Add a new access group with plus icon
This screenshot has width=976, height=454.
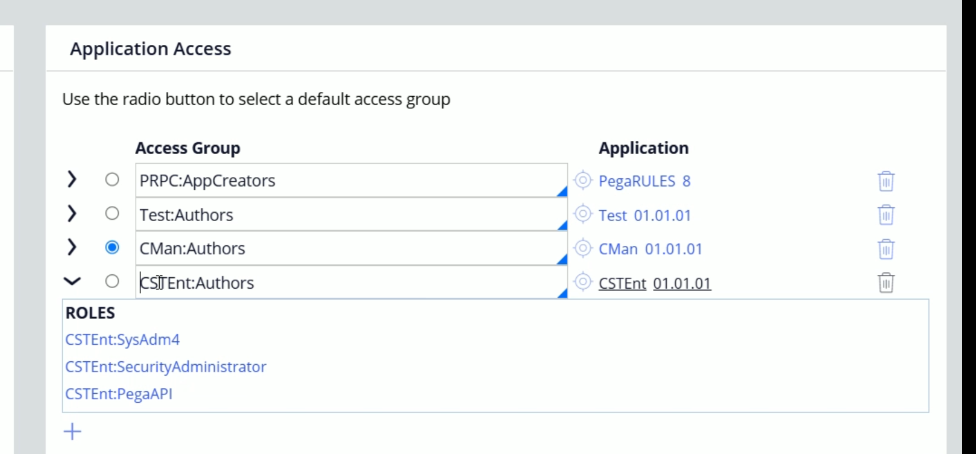(73, 432)
